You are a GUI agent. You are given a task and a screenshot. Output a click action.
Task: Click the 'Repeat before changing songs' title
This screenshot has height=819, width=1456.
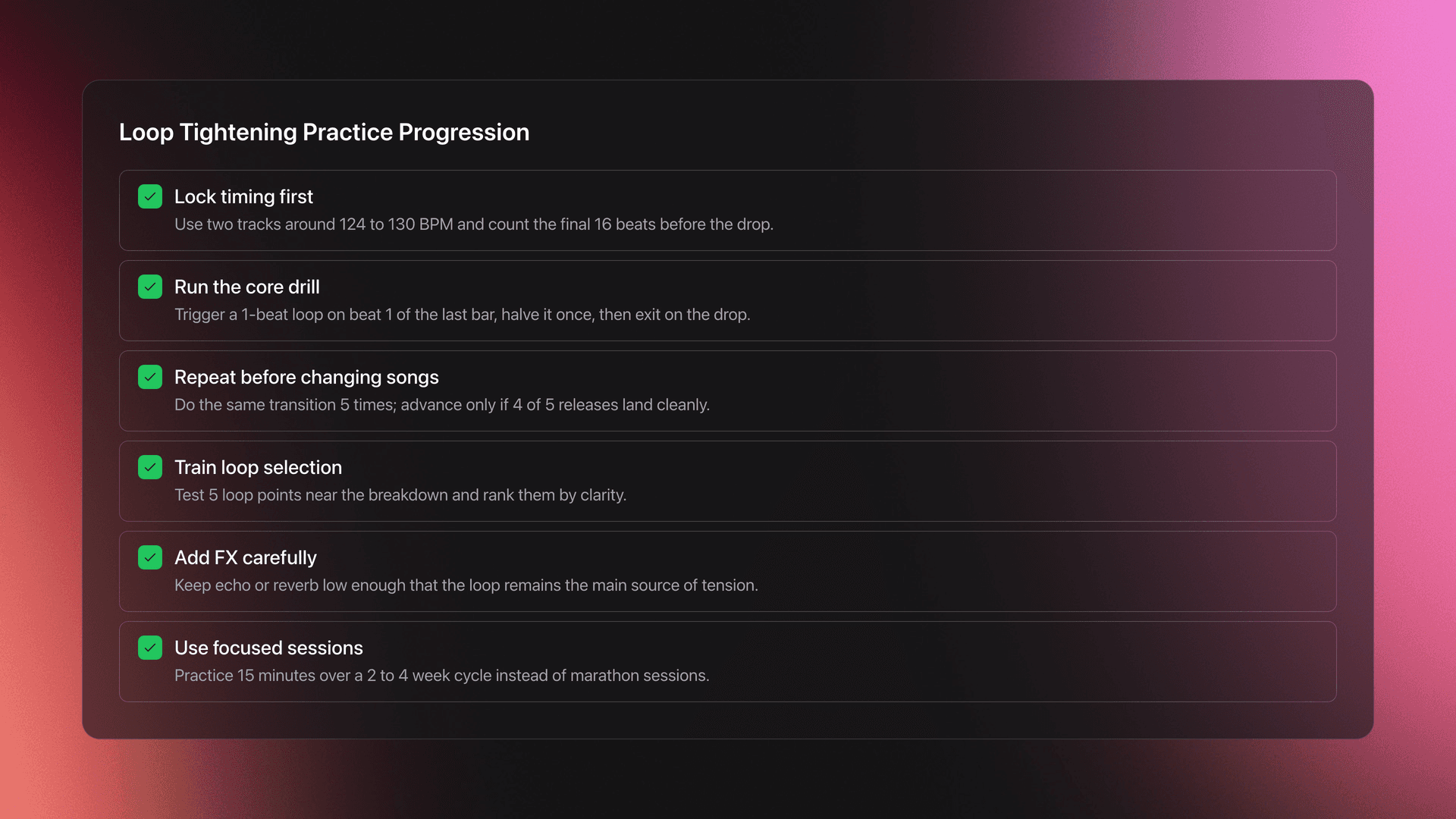point(306,378)
